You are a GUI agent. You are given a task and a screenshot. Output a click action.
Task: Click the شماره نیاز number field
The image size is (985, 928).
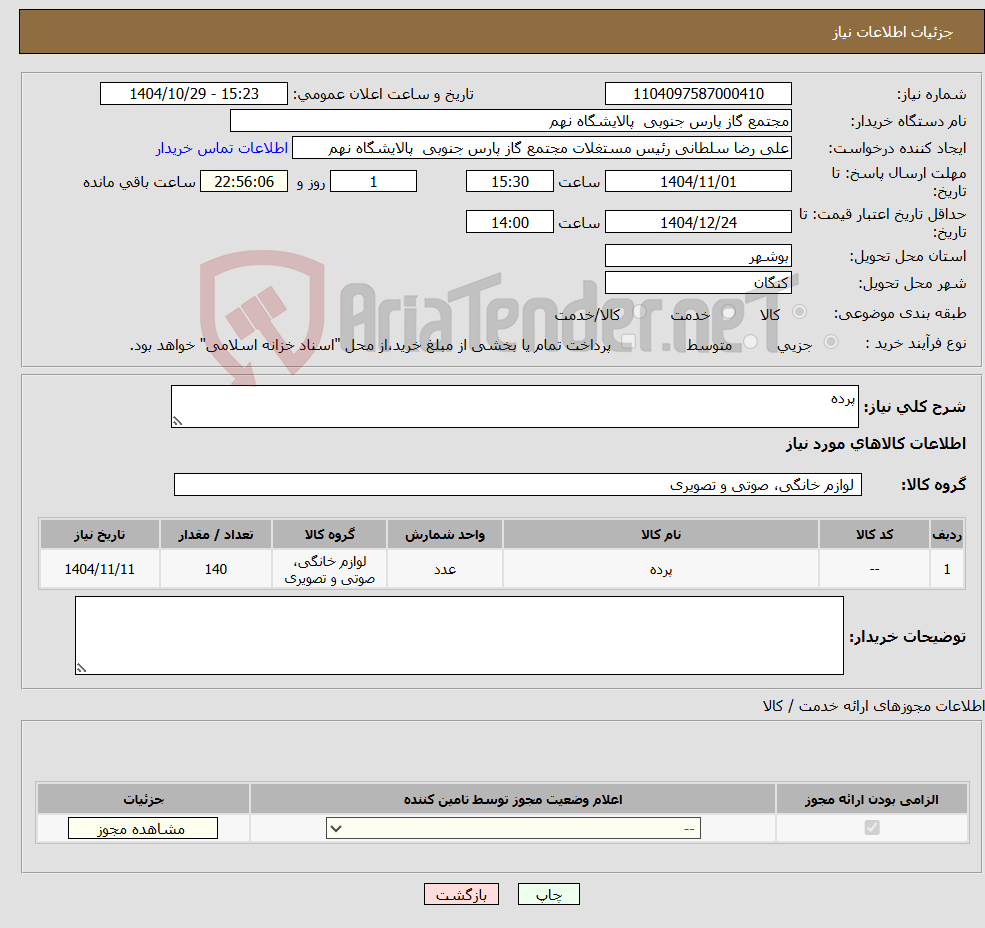(698, 93)
